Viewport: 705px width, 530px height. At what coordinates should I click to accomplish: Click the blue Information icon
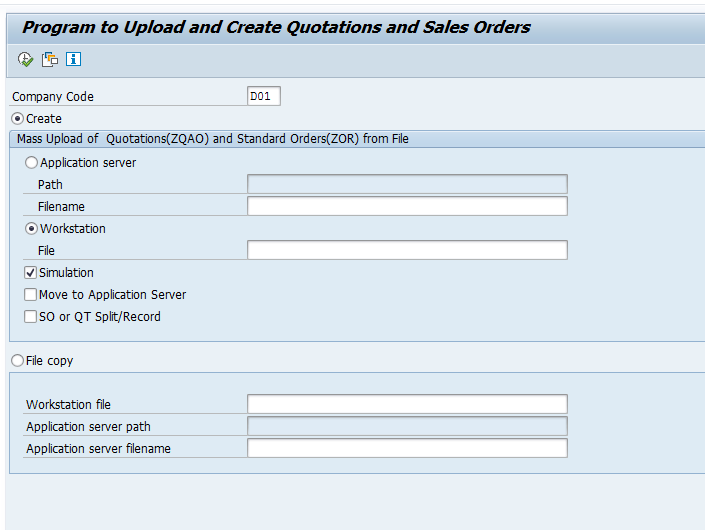pos(73,59)
